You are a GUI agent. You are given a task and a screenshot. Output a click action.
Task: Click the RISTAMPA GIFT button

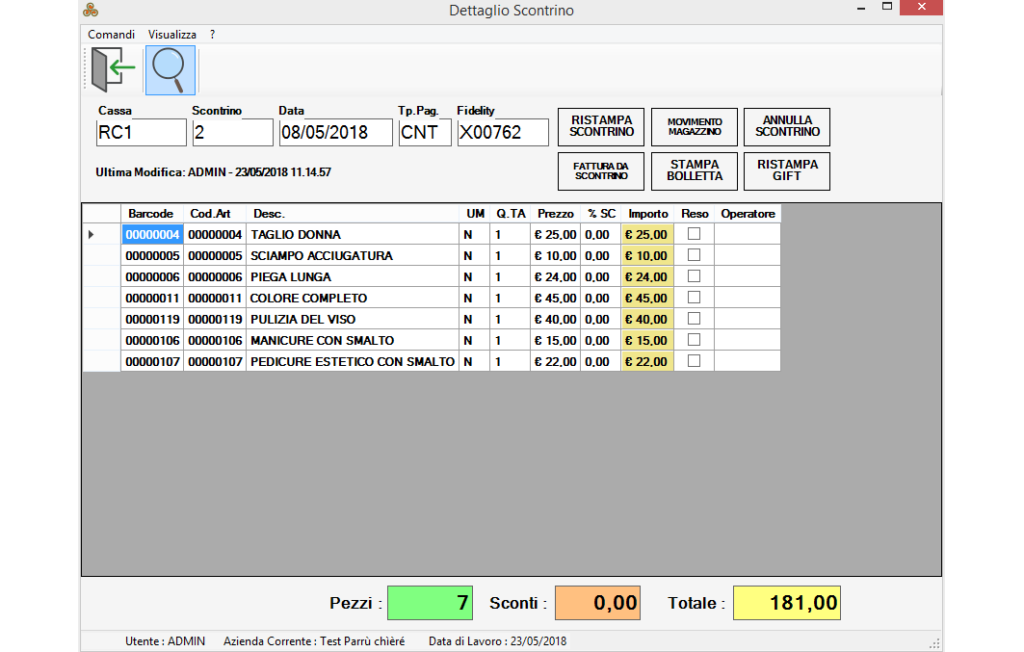[787, 171]
